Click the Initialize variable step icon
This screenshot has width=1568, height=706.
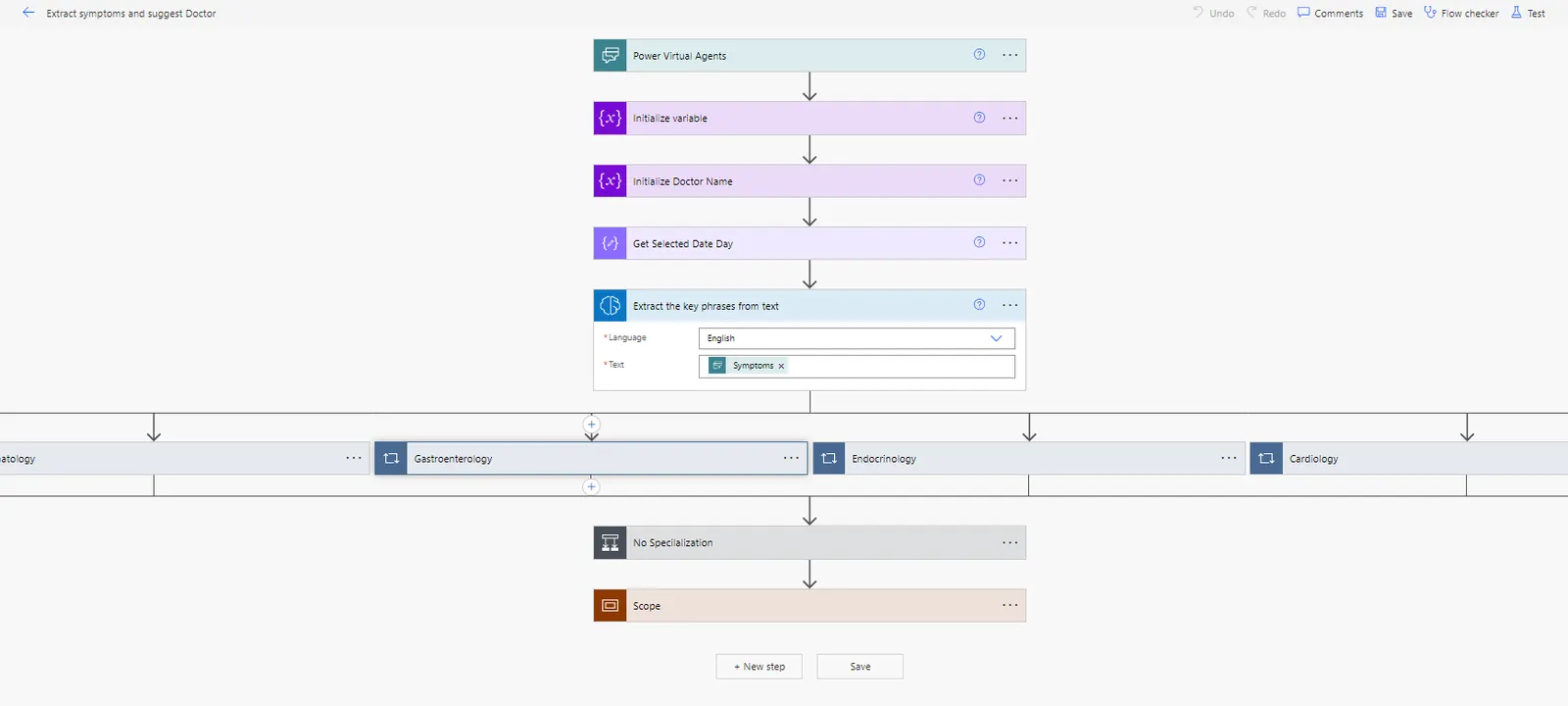point(610,119)
